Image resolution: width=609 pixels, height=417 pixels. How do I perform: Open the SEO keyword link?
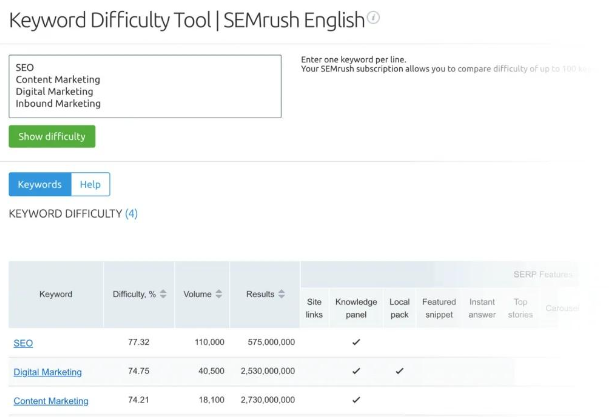23,343
